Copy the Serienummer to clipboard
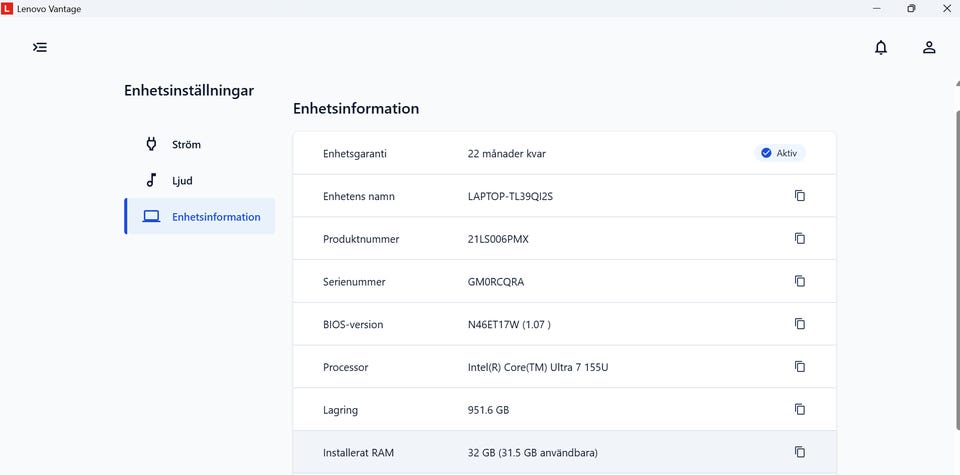The height and width of the screenshot is (475, 960). 799,281
